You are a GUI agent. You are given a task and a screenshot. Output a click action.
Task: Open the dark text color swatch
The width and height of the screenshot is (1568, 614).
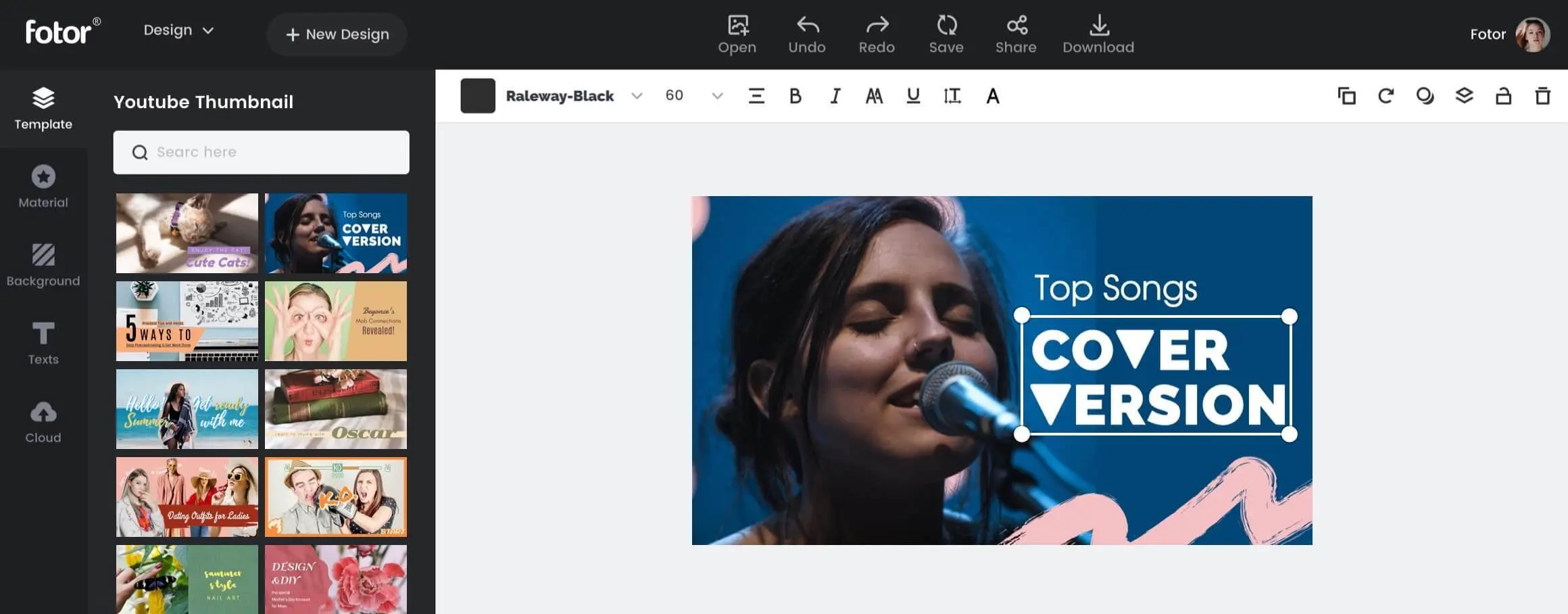(x=478, y=96)
